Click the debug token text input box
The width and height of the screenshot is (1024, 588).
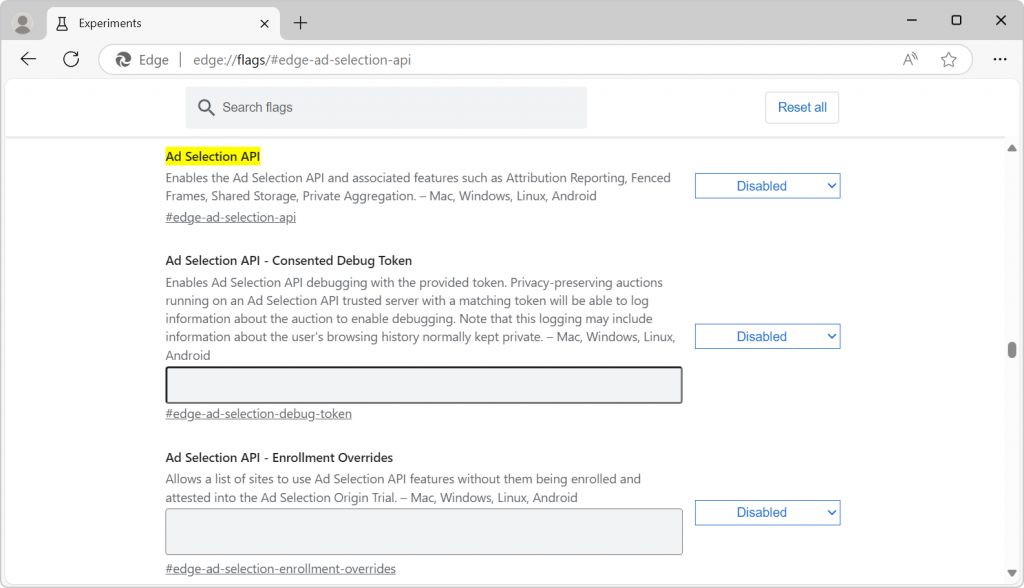[423, 385]
